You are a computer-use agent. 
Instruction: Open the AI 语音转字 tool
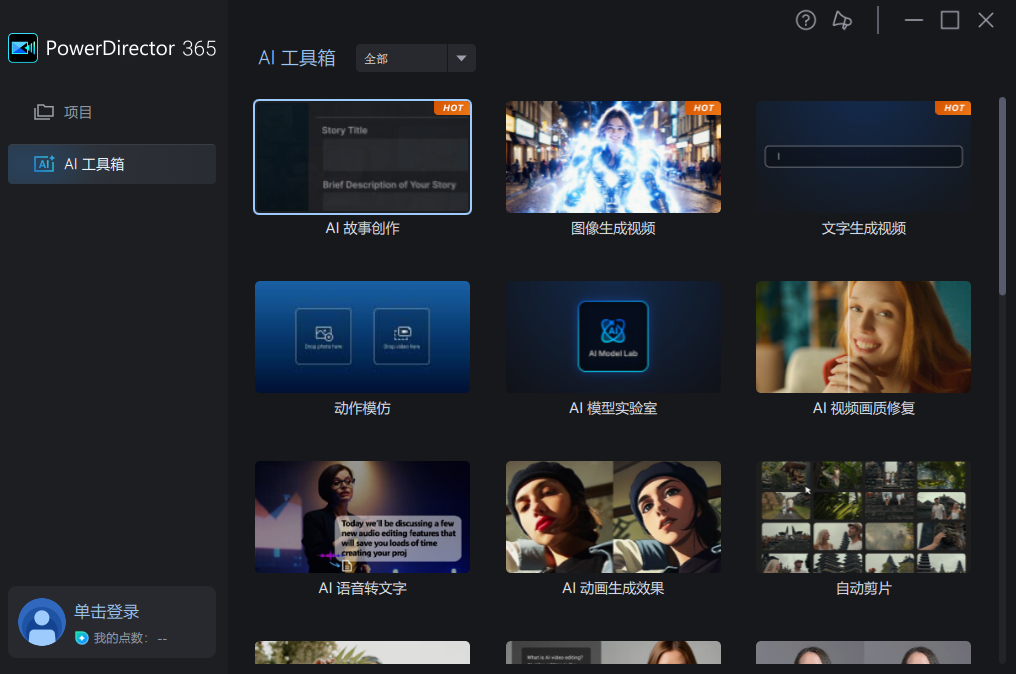pos(362,517)
